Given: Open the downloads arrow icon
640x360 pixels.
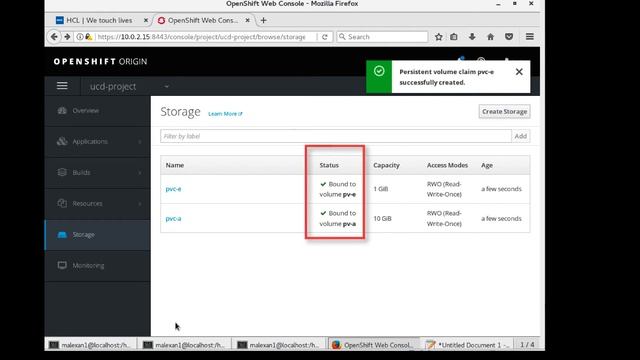Looking at the screenshot, I should click(x=472, y=37).
